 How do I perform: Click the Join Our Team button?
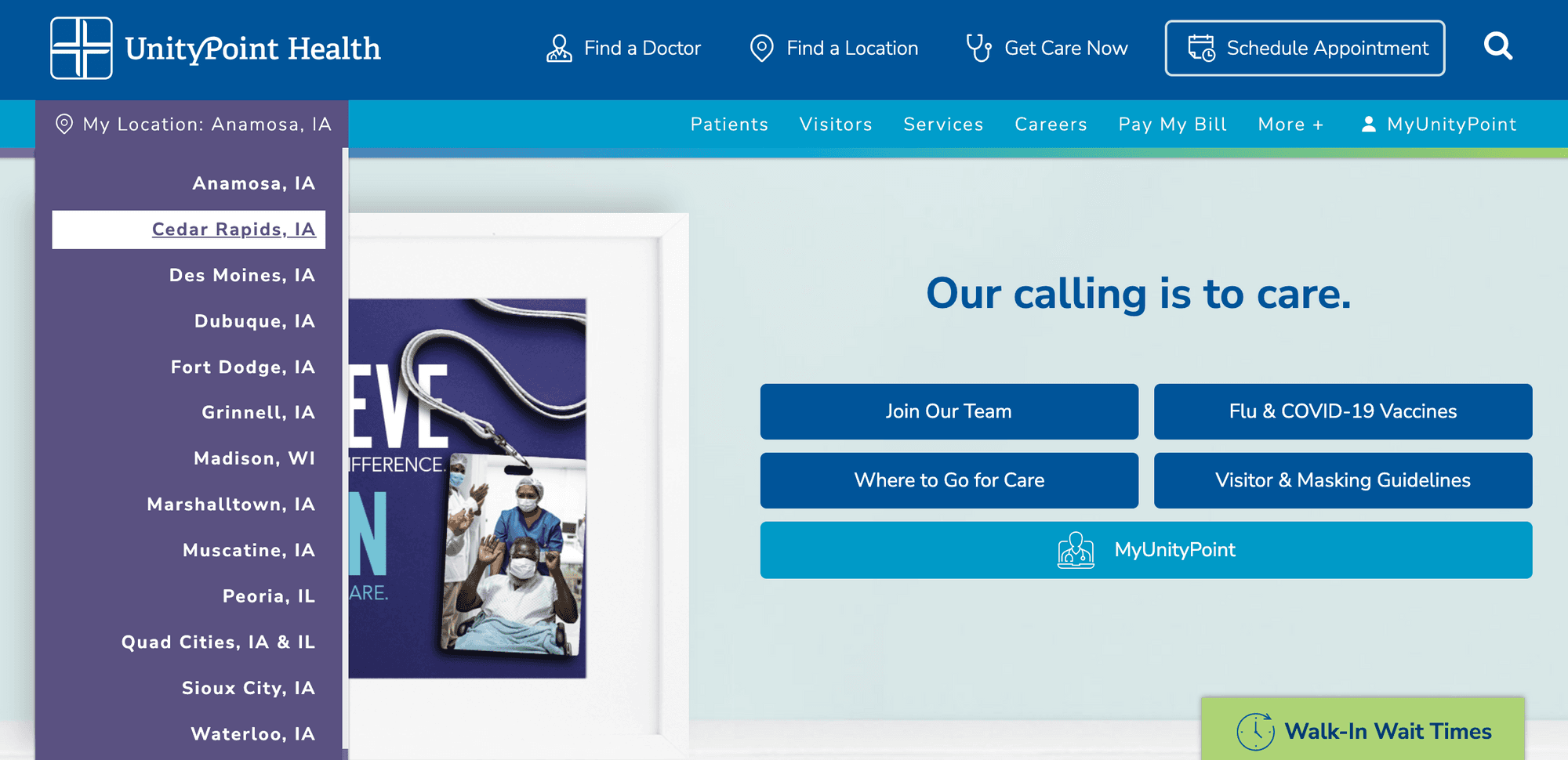tap(949, 411)
